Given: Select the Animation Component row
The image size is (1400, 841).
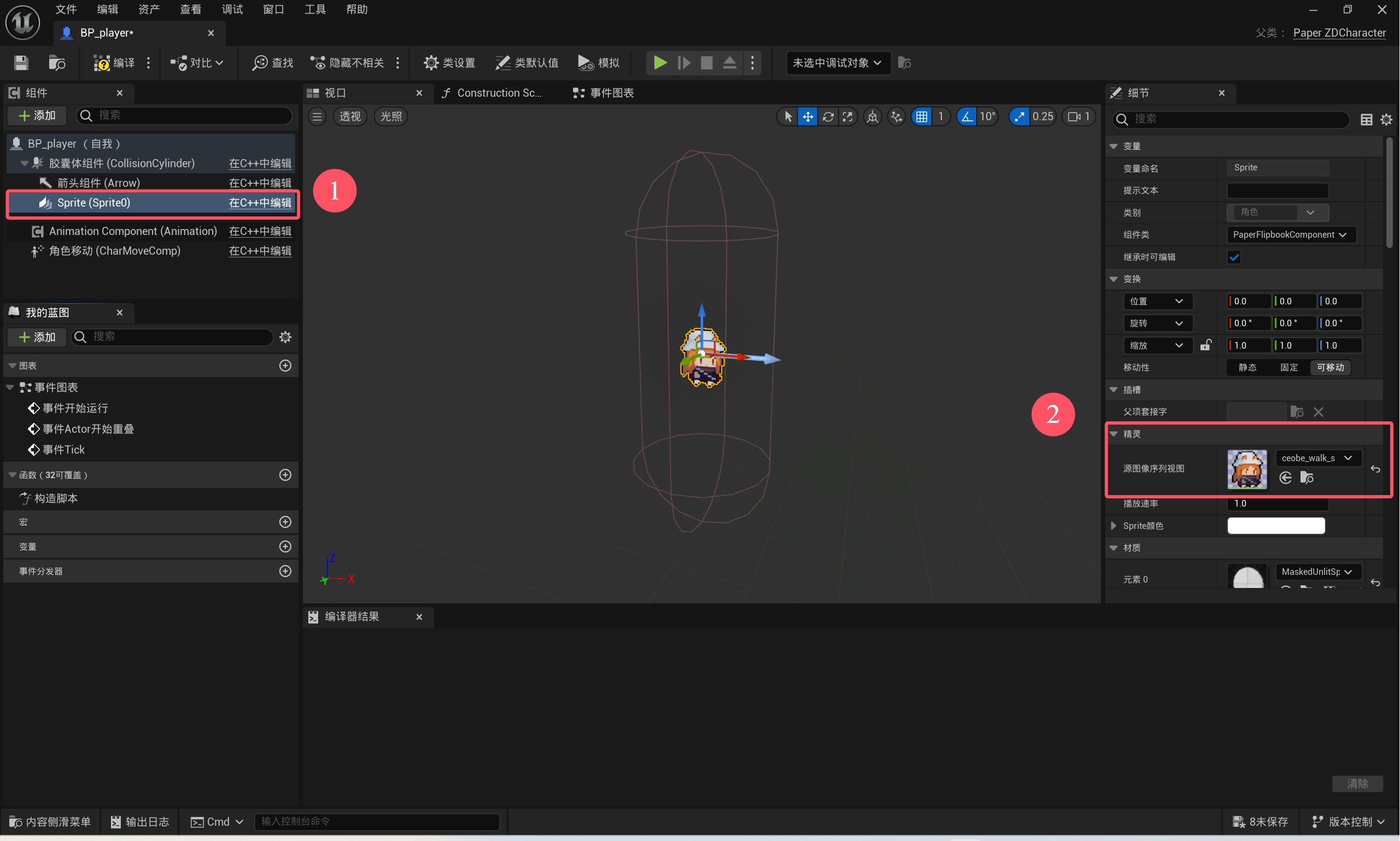Looking at the screenshot, I should click(x=151, y=231).
